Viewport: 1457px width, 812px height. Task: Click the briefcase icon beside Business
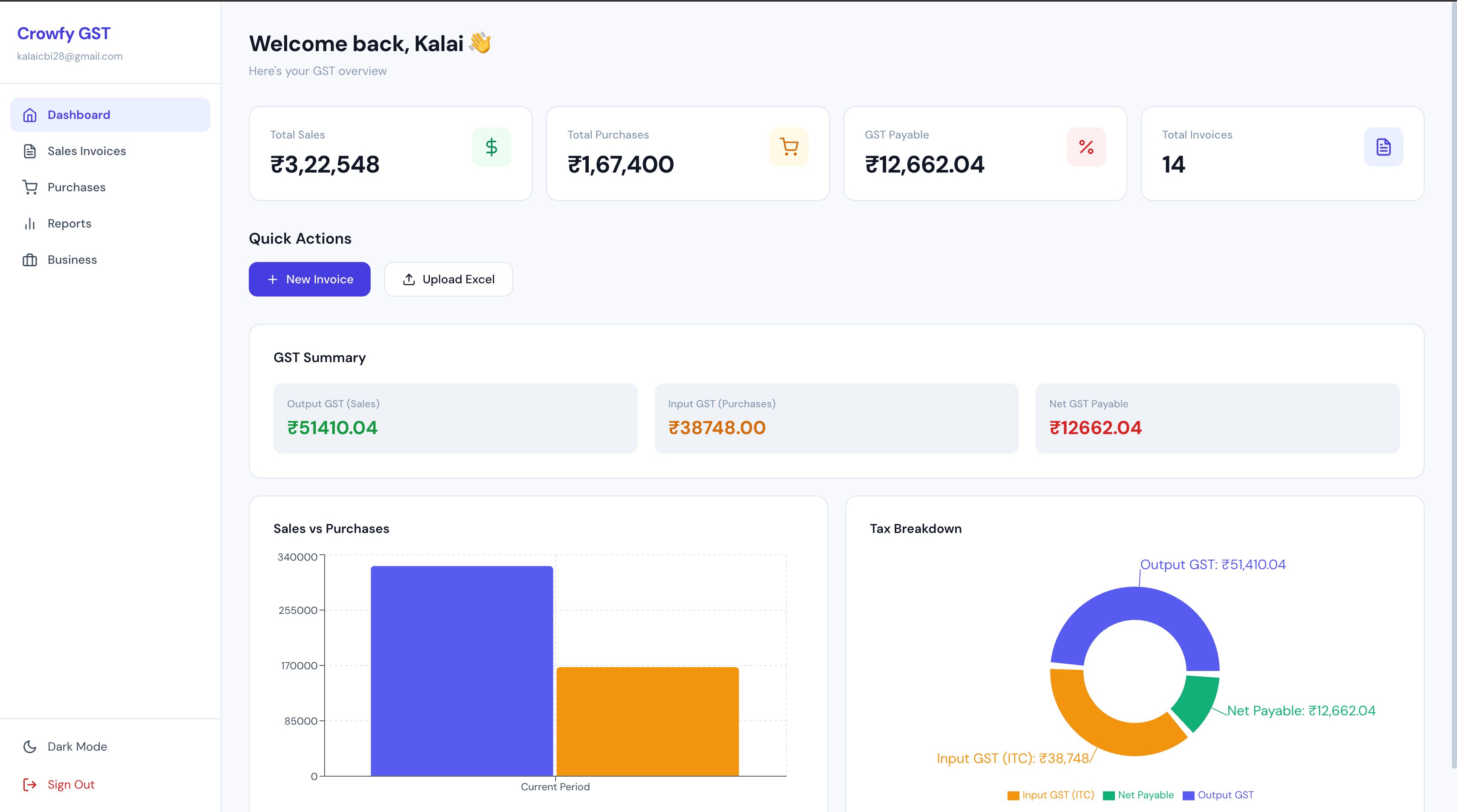tap(30, 259)
